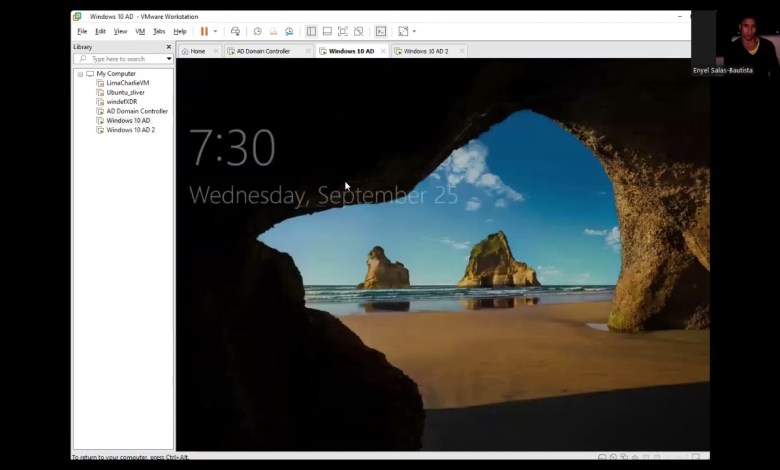Screen dimensions: 780x470
Task: Click the Unity mode toolbar icon
Action: coord(358,31)
